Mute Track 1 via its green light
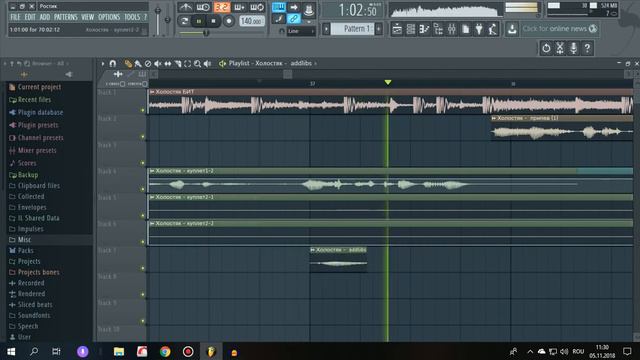The height and width of the screenshot is (360, 640). point(143,110)
